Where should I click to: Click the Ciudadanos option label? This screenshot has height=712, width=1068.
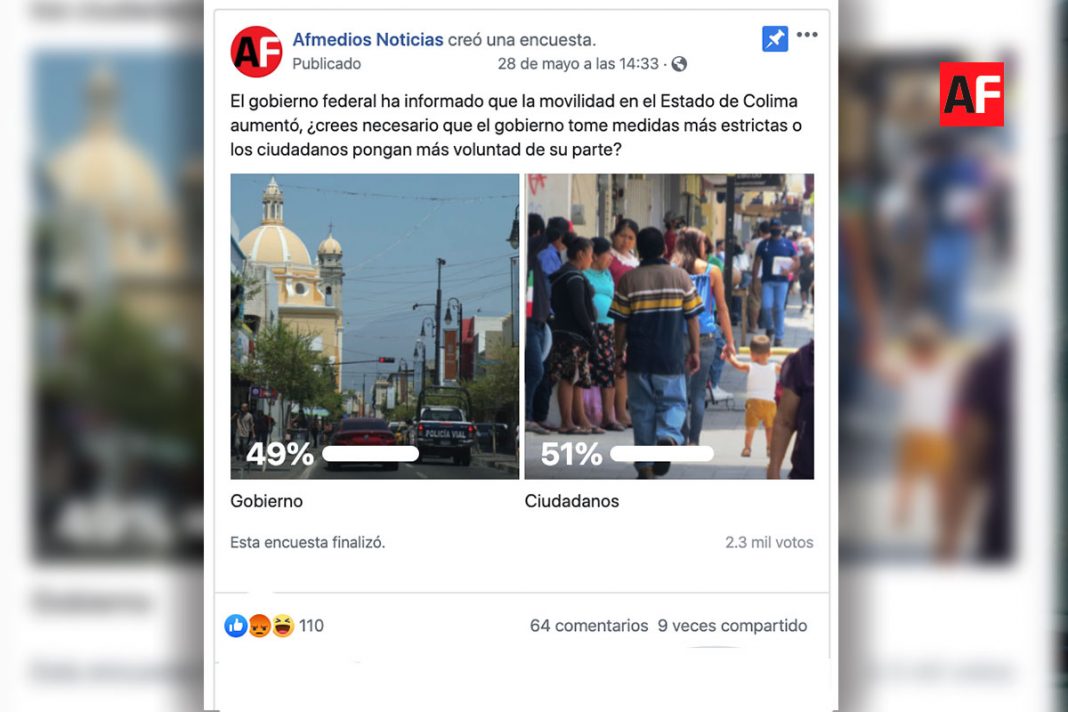pyautogui.click(x=571, y=501)
